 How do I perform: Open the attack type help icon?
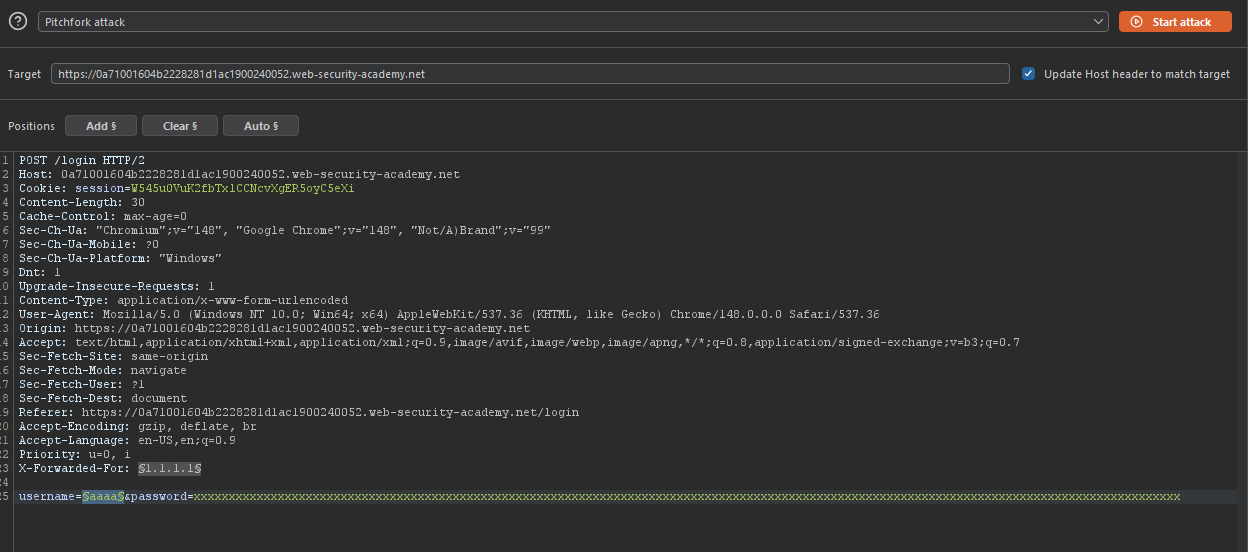click(17, 21)
